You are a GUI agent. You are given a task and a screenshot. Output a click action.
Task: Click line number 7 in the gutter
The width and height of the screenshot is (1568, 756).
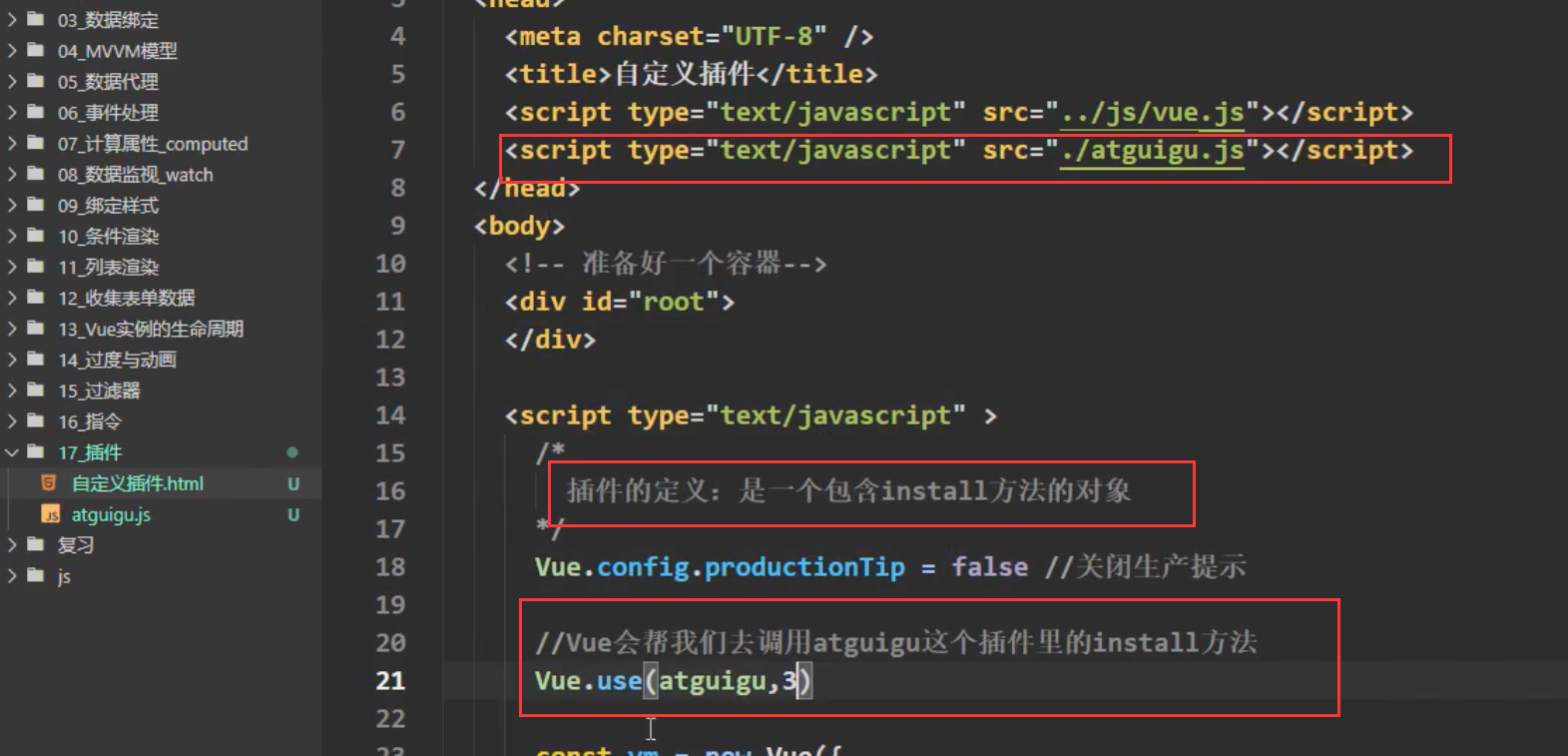pos(398,150)
